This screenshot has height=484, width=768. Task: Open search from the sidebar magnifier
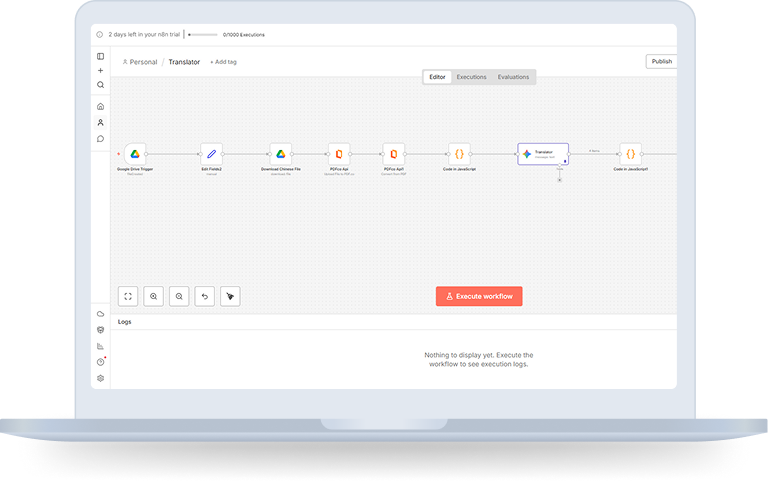coord(100,85)
